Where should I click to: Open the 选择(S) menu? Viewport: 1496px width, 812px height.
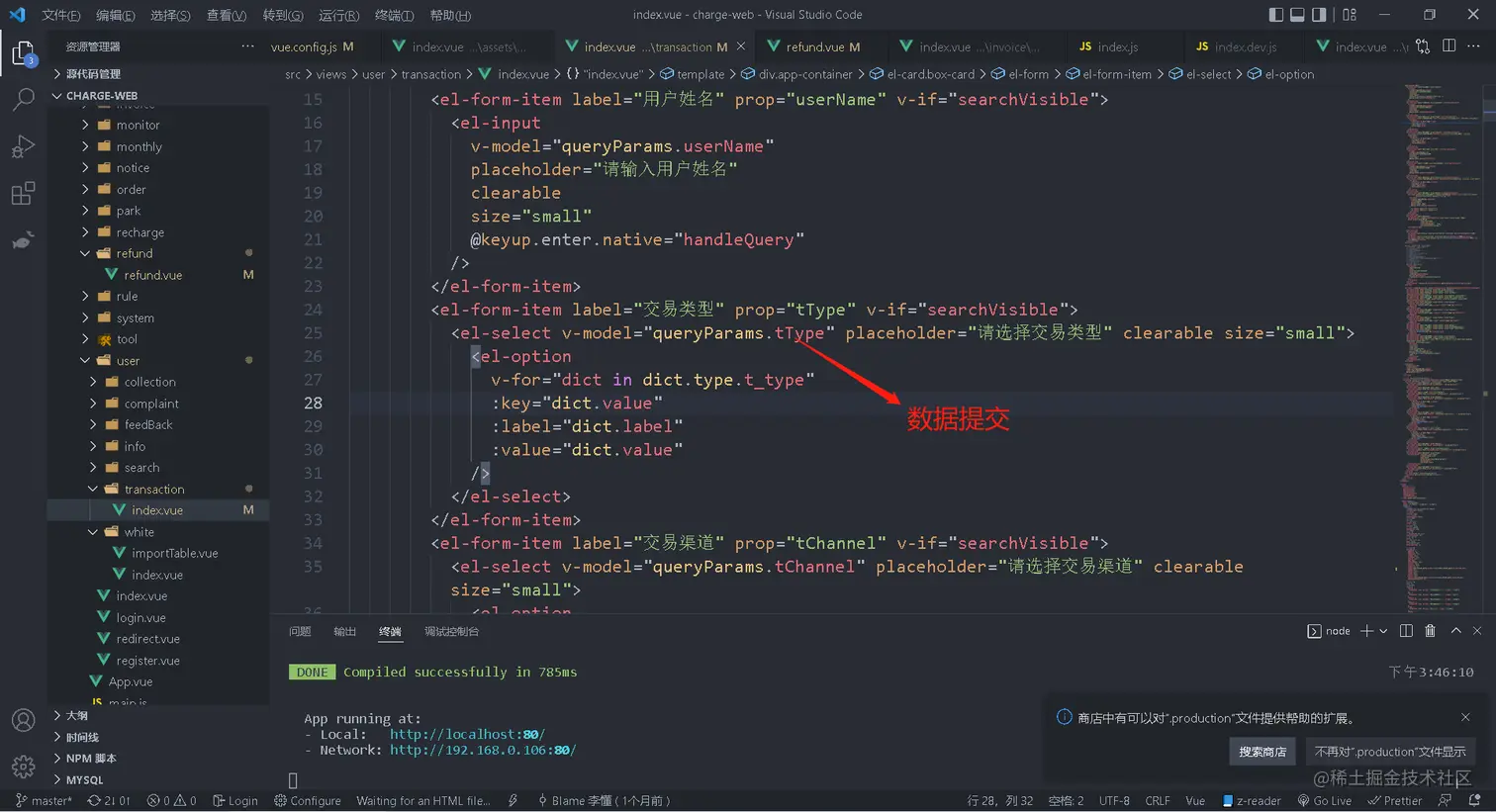pyautogui.click(x=170, y=15)
